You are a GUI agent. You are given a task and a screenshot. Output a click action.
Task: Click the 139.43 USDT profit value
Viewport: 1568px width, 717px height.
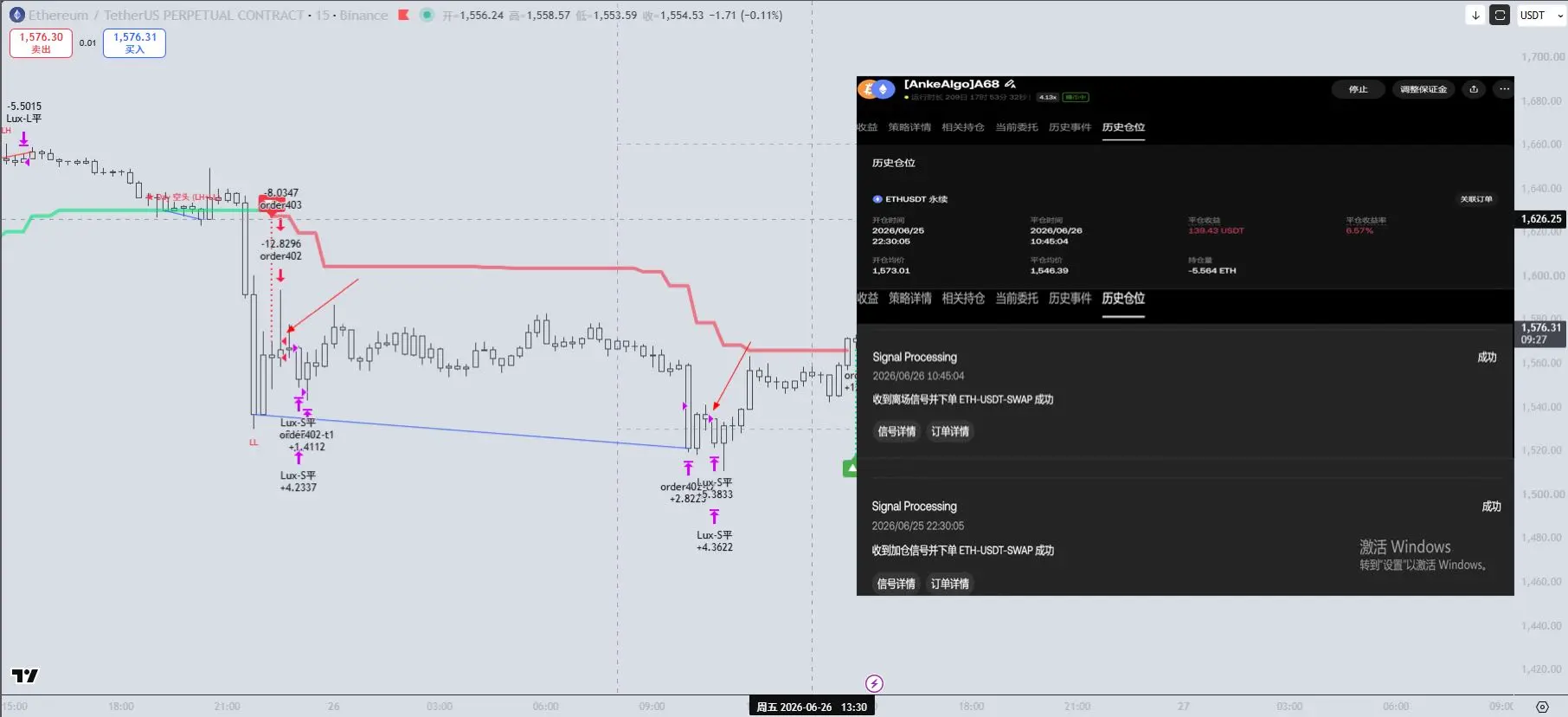[1216, 230]
